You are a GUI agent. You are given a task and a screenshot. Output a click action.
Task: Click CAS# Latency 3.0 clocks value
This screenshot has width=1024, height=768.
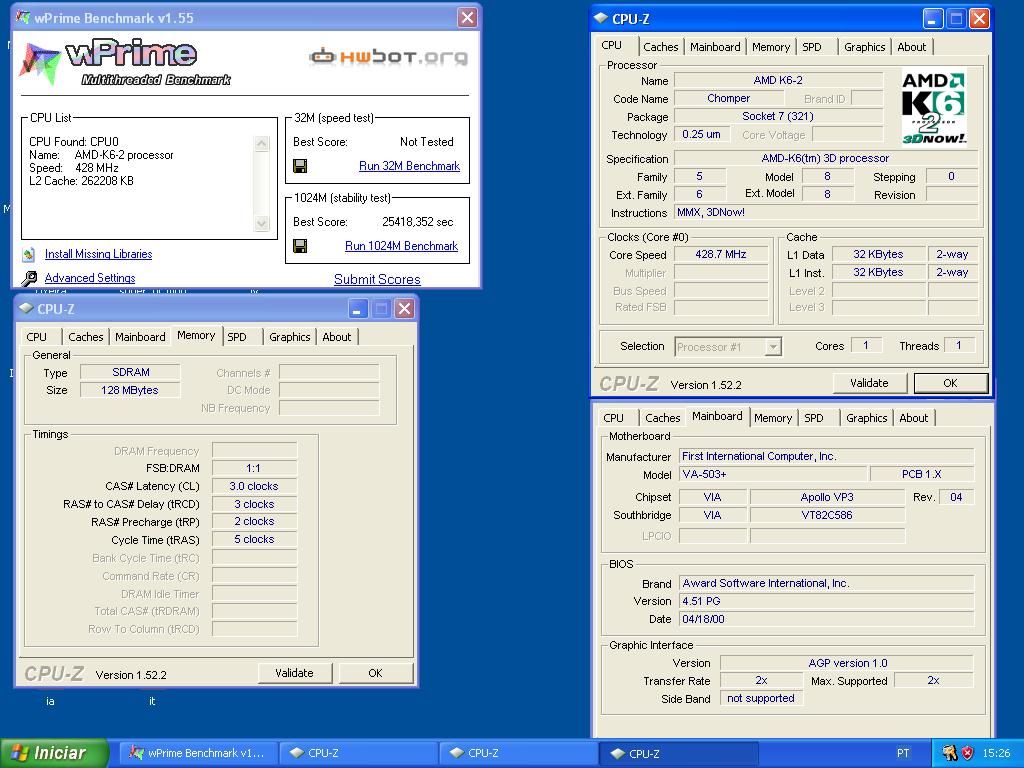(x=254, y=487)
